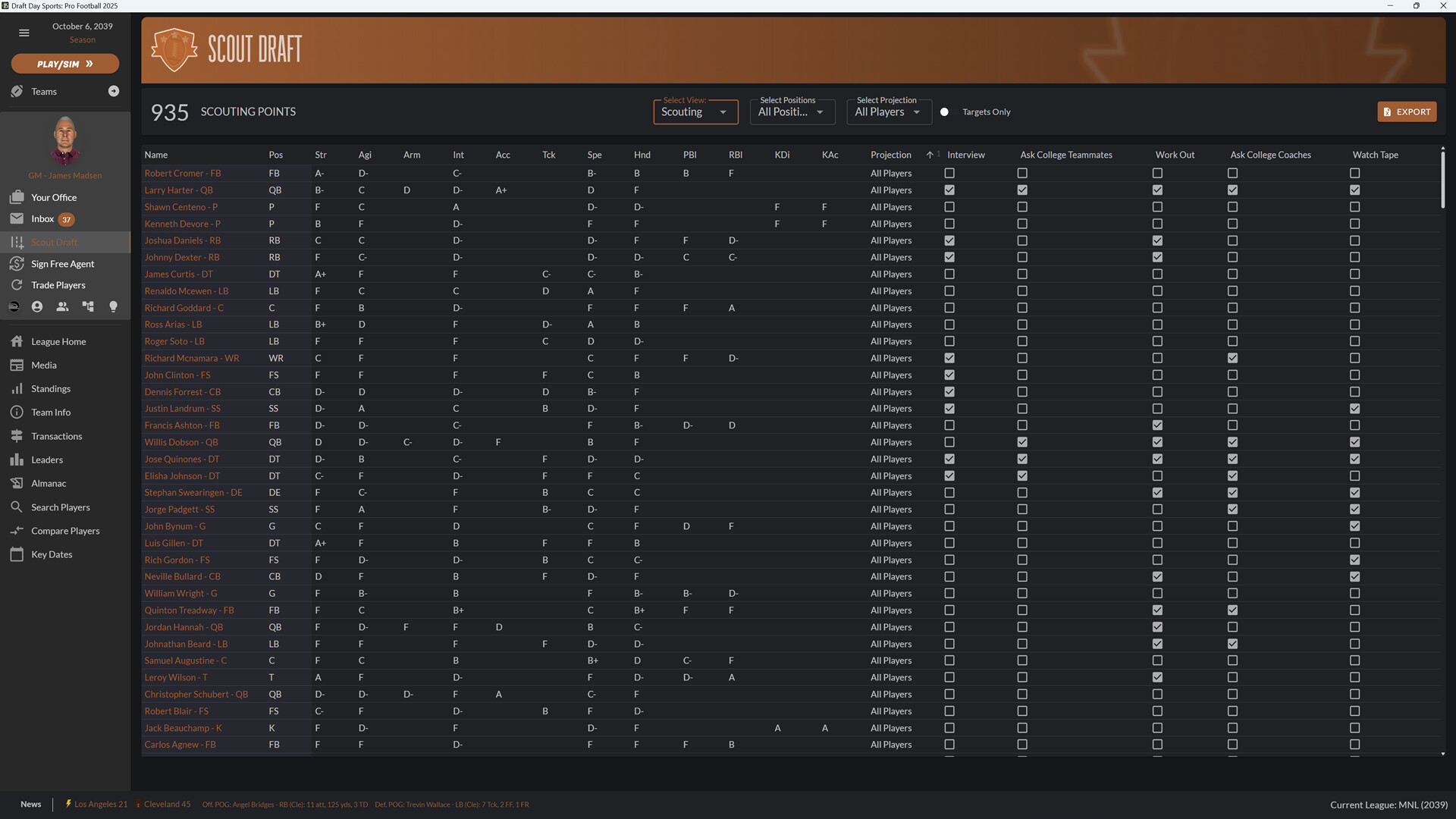Enable Work Out for Robert Cromer
Viewport: 1456px width, 819px height.
[1156, 173]
